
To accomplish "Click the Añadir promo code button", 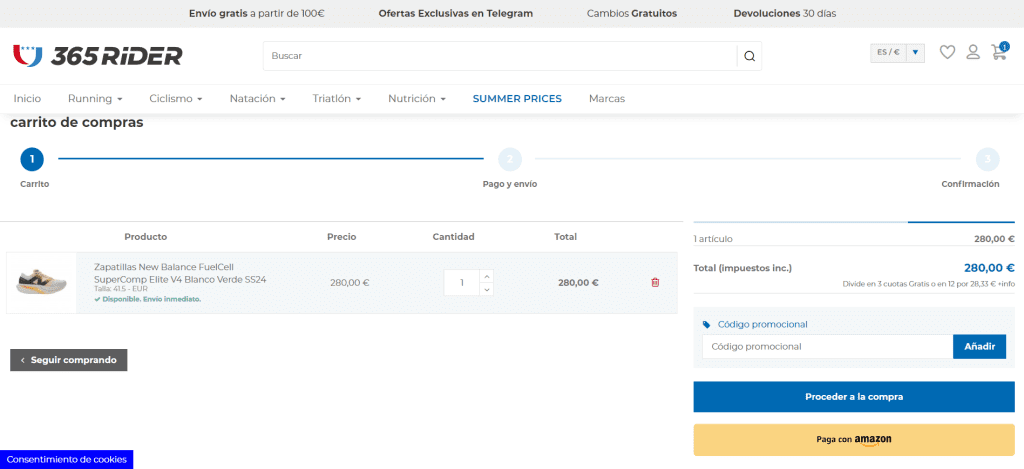I will 980,347.
